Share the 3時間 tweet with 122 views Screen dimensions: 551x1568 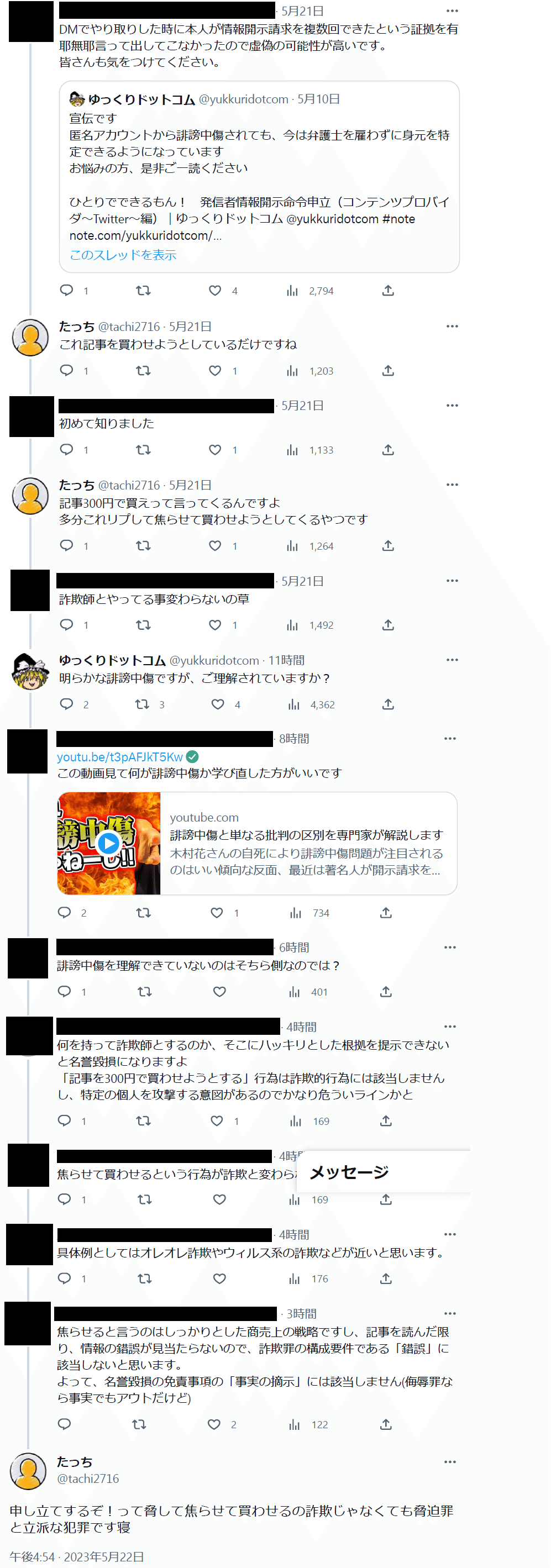pos(386,1424)
